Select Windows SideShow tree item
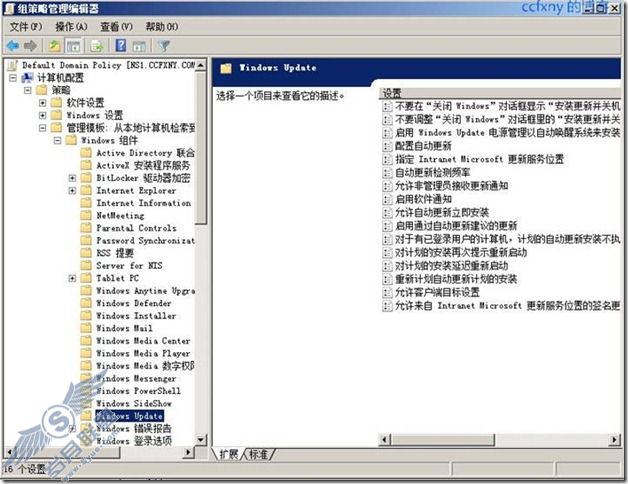The height and width of the screenshot is (484, 628). [134, 403]
